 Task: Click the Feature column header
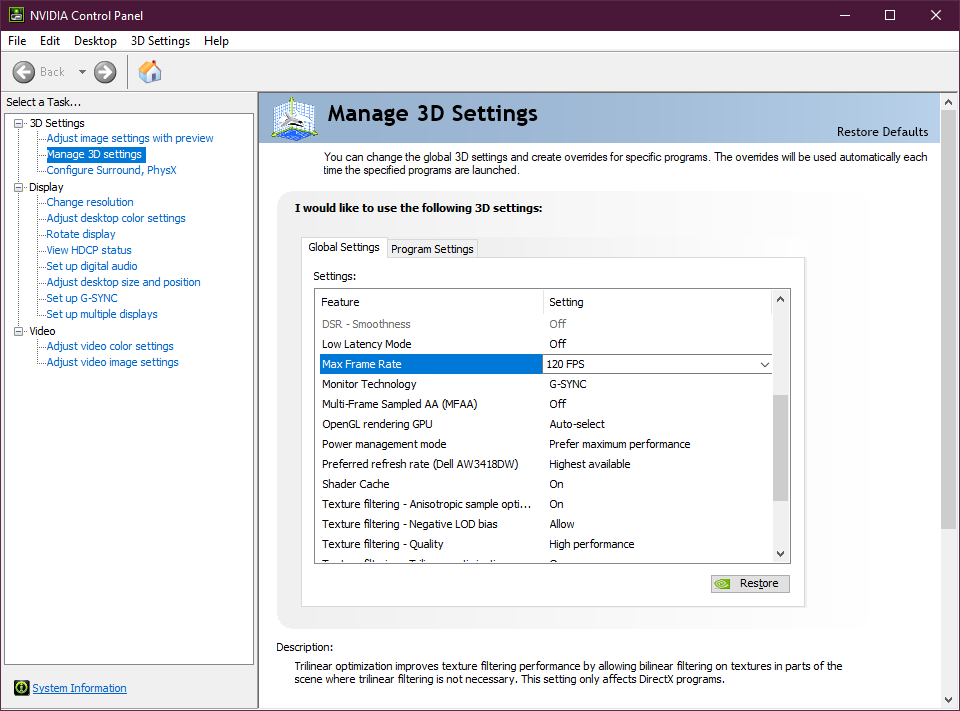coord(431,302)
